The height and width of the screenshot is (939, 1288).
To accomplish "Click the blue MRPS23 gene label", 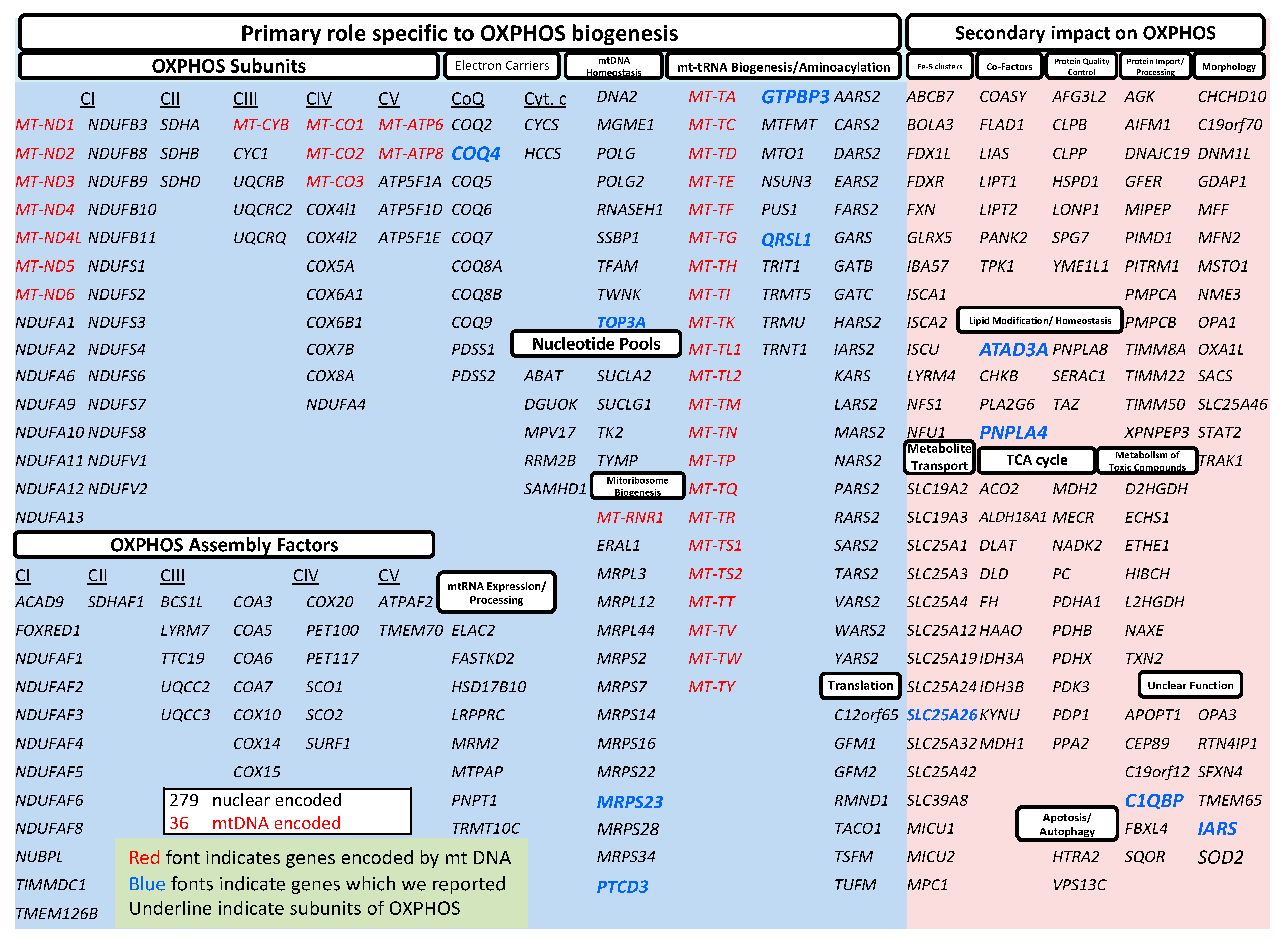I will [630, 802].
